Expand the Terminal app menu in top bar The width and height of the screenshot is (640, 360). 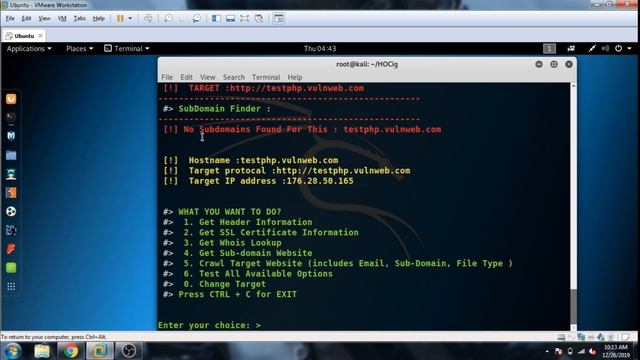pos(127,49)
